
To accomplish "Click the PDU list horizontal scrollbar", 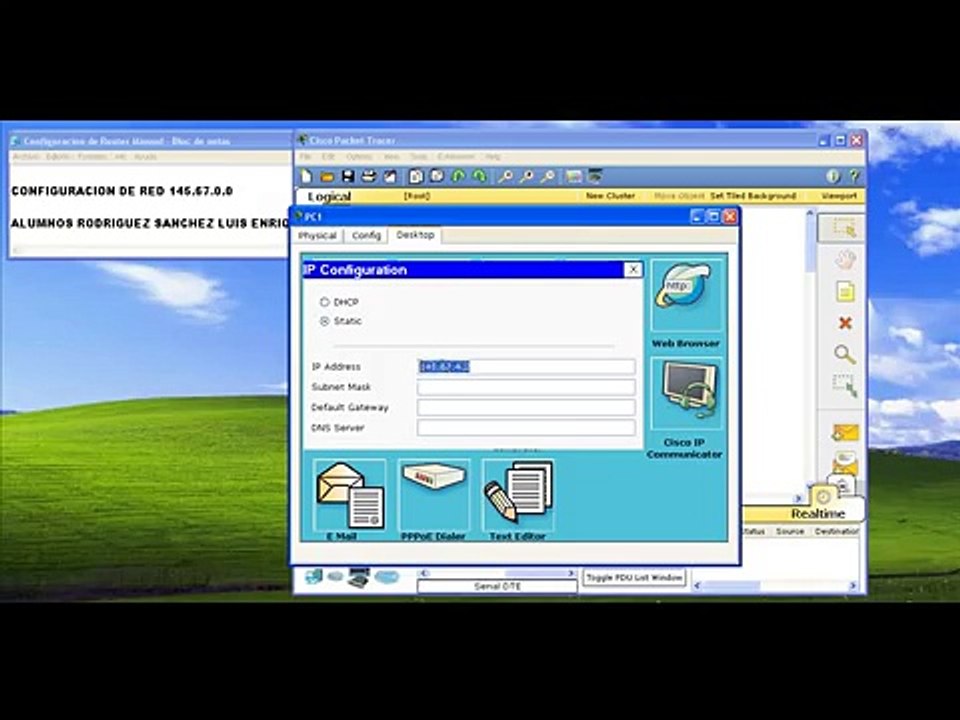I will [774, 586].
